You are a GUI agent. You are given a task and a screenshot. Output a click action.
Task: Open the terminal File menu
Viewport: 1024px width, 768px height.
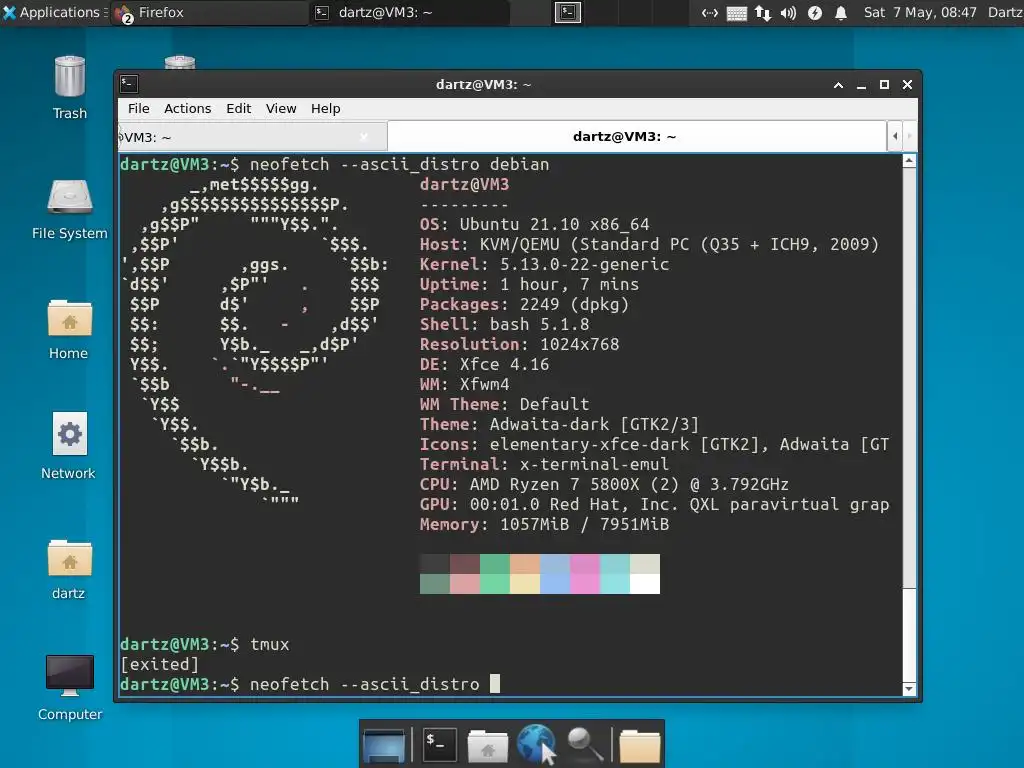pos(138,108)
